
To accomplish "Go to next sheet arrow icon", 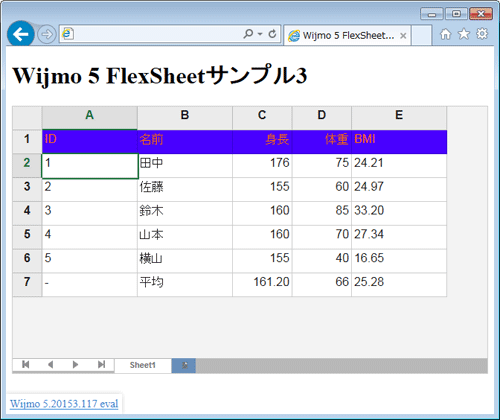I will [75, 365].
